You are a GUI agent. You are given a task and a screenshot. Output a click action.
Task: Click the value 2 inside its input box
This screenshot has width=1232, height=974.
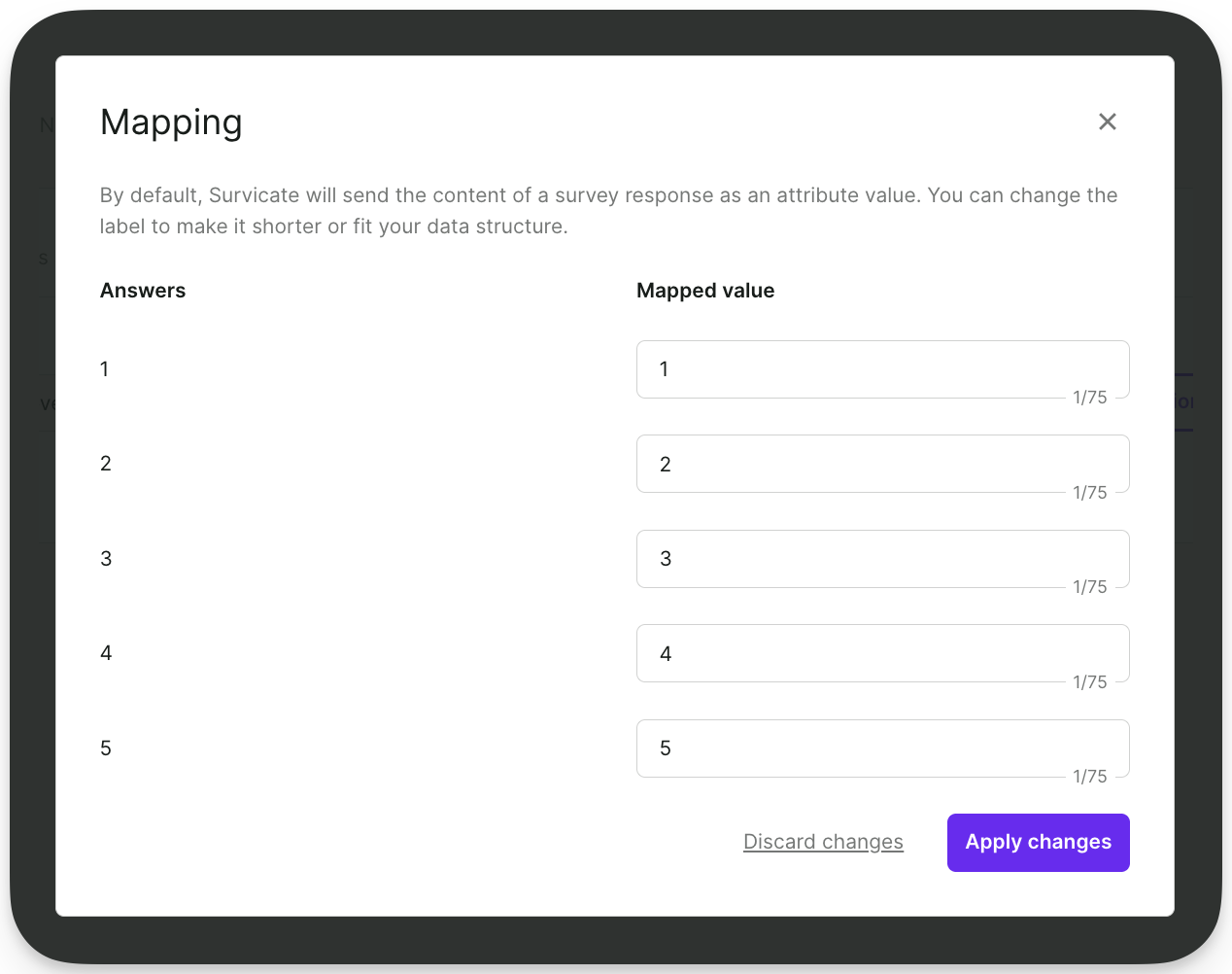[x=666, y=464]
